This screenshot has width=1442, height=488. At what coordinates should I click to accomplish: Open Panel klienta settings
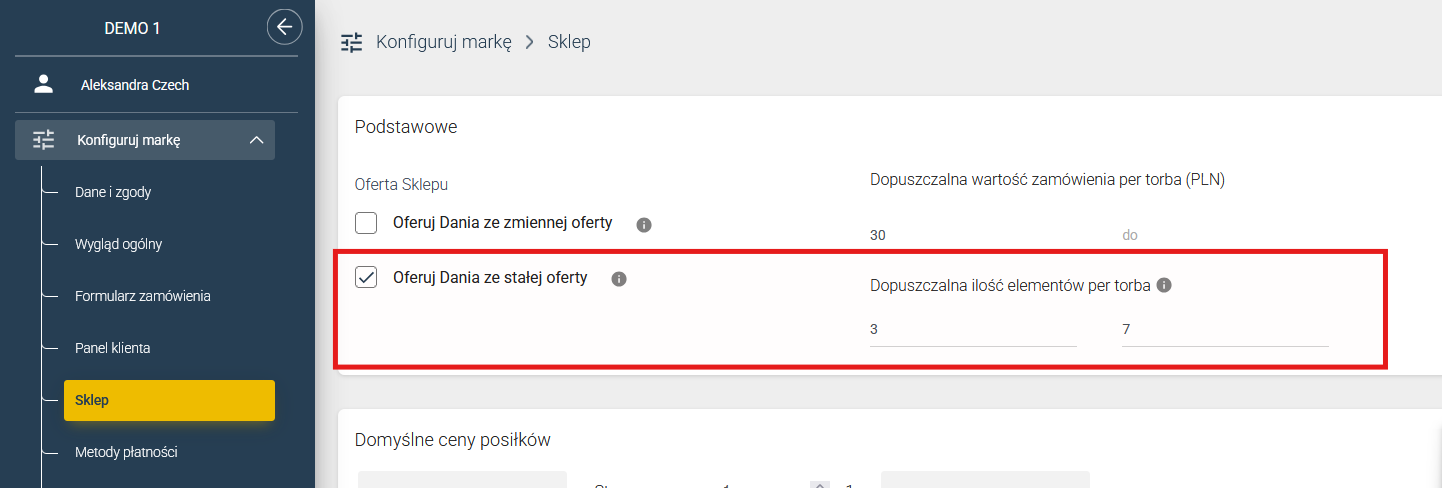point(113,348)
